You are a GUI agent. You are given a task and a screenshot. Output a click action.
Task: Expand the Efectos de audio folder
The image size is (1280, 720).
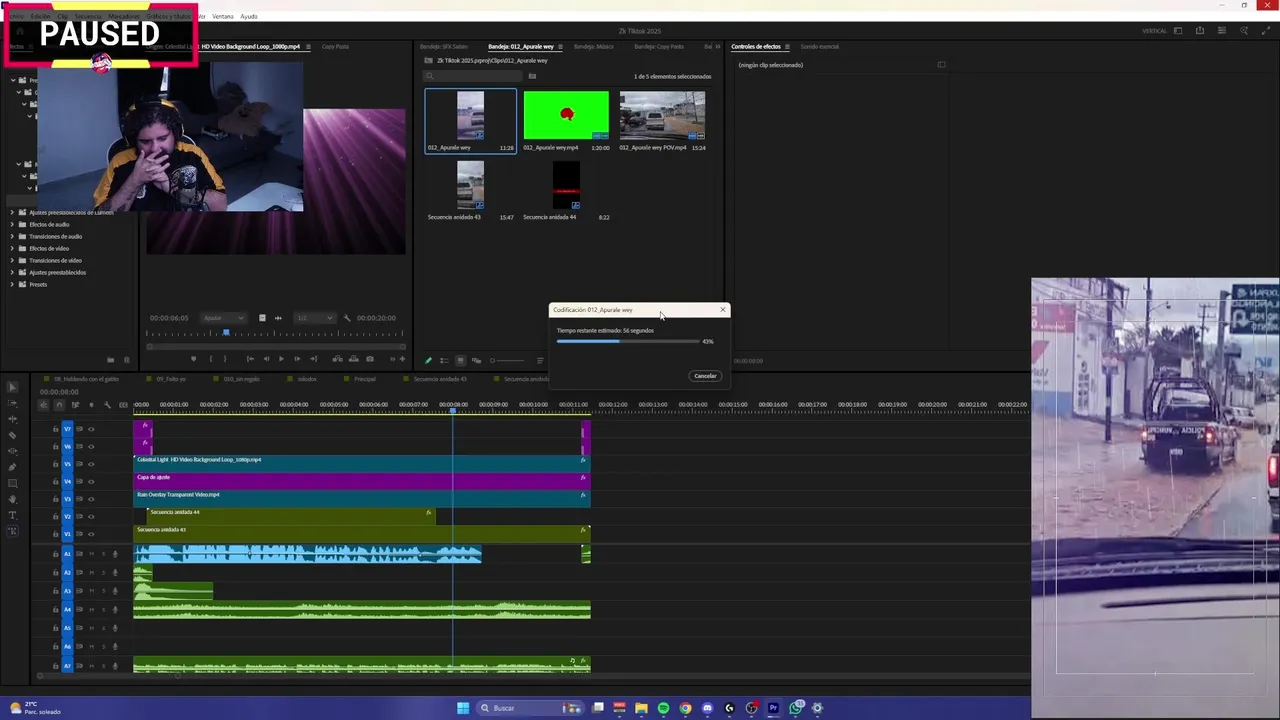pos(12,225)
